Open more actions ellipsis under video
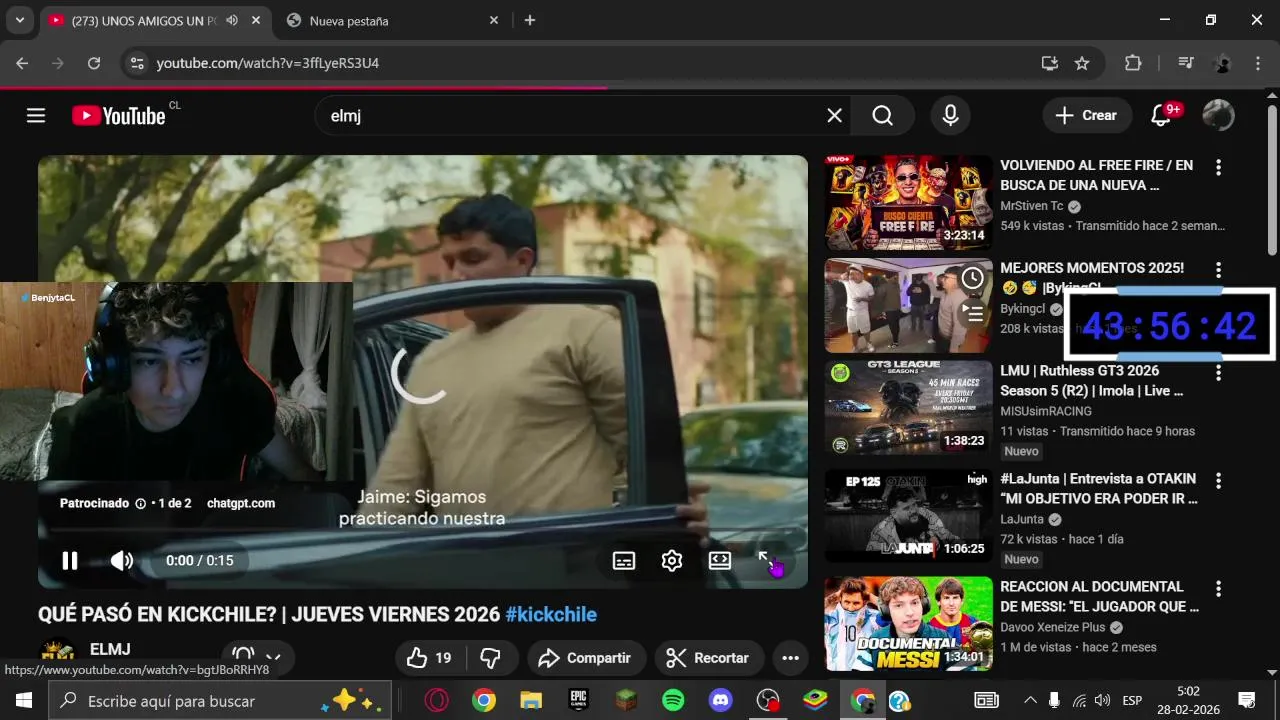This screenshot has width=1280, height=720. click(790, 658)
